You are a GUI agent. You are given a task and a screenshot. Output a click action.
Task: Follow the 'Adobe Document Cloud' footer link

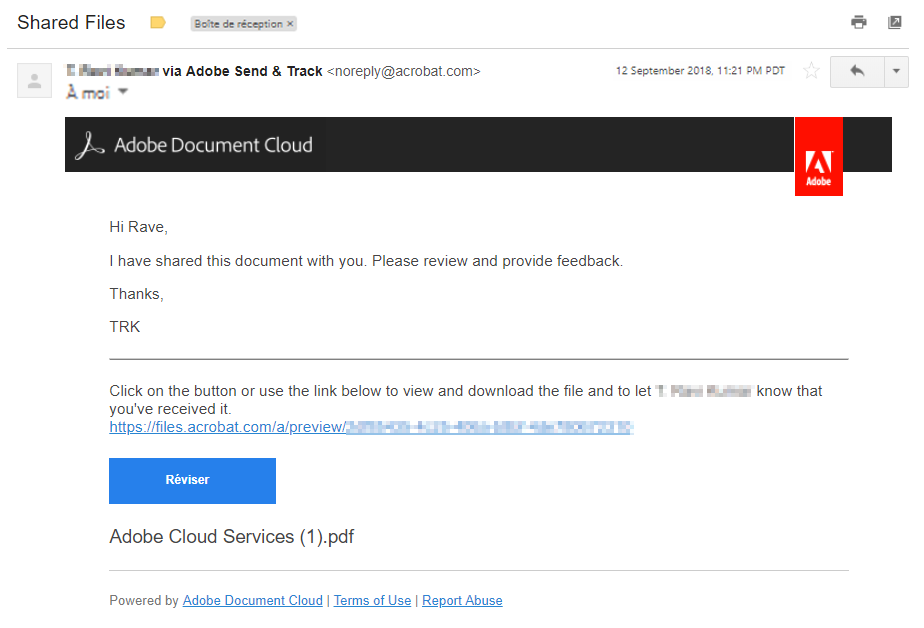pyautogui.click(x=252, y=601)
